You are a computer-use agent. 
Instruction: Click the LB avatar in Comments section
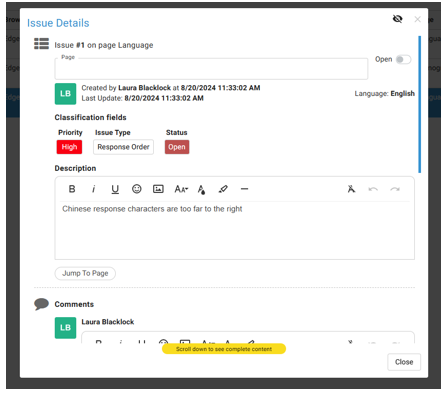point(65,328)
